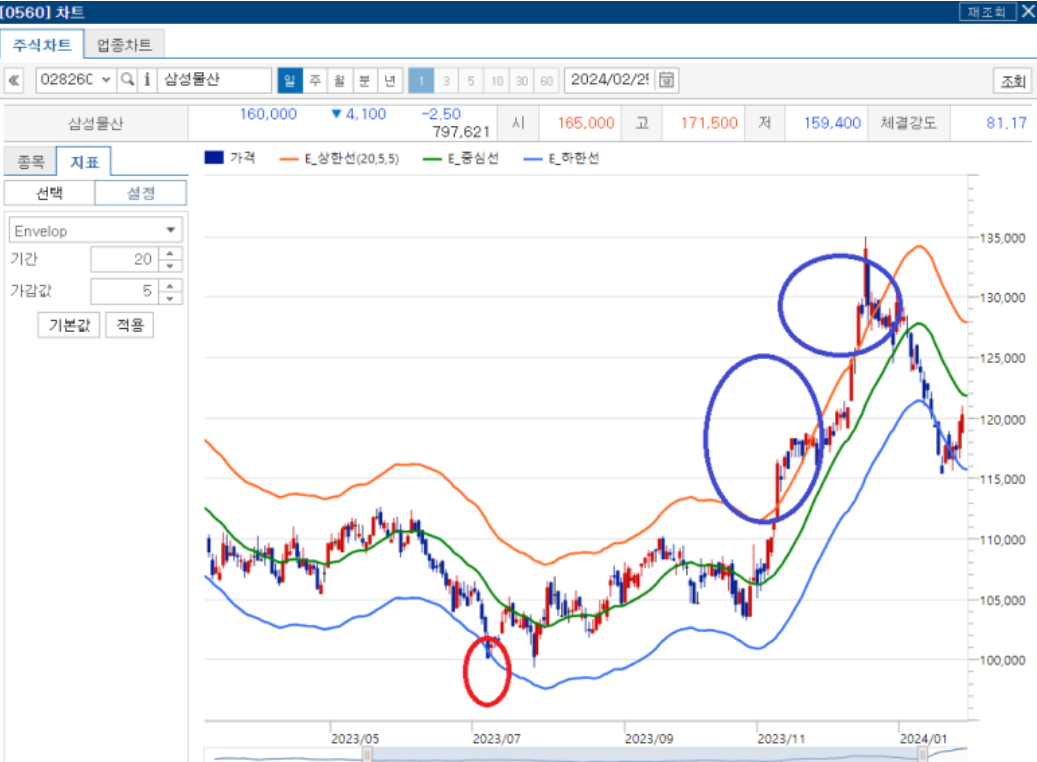Switch to the 주식차트 tab
This screenshot has width=1037, height=762.
(x=42, y=45)
